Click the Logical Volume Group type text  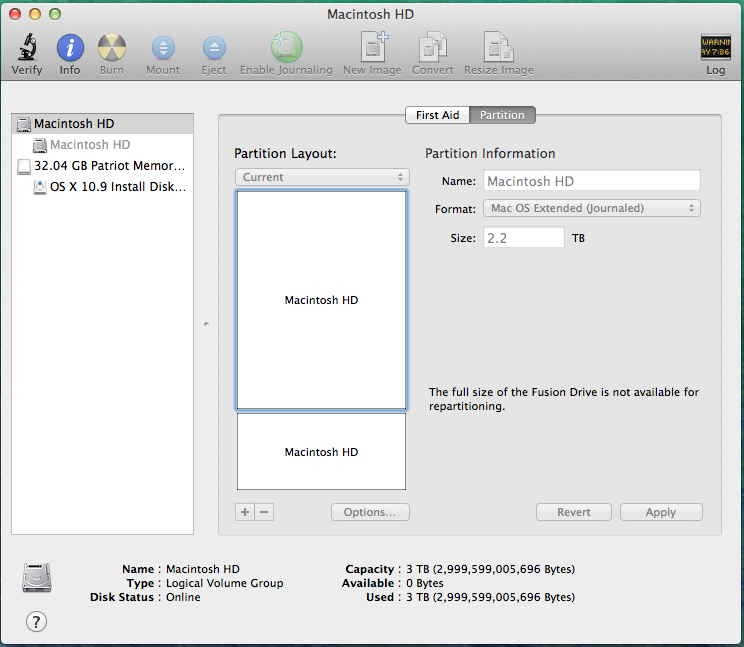click(x=224, y=583)
